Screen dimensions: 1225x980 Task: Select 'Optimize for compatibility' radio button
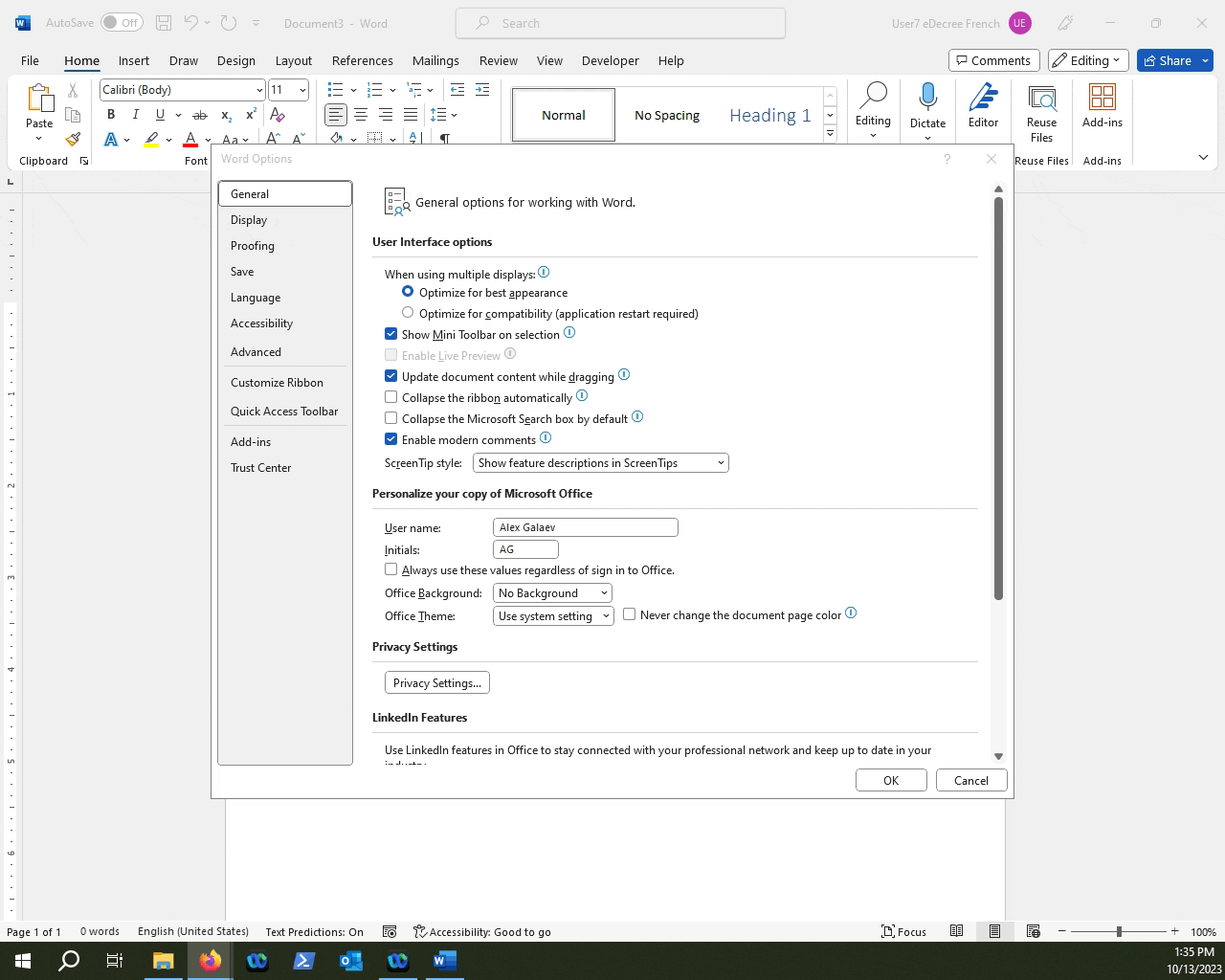(408, 312)
